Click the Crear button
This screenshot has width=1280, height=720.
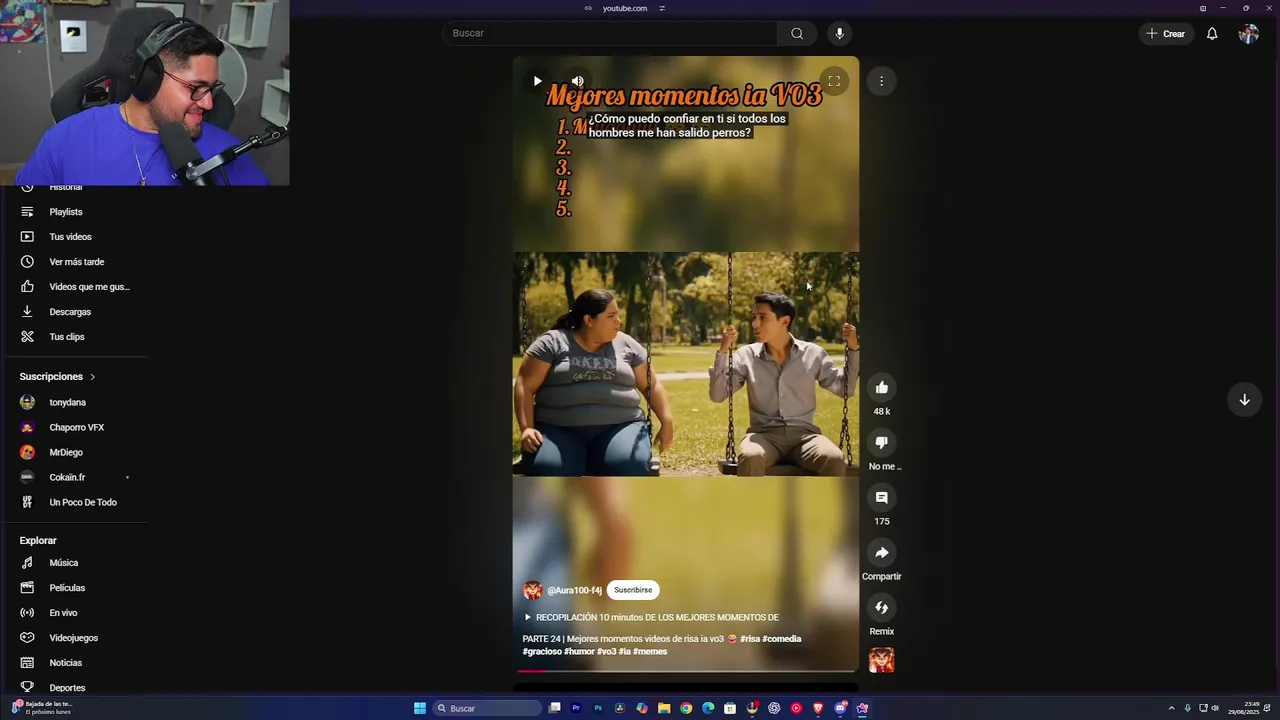(x=1166, y=34)
